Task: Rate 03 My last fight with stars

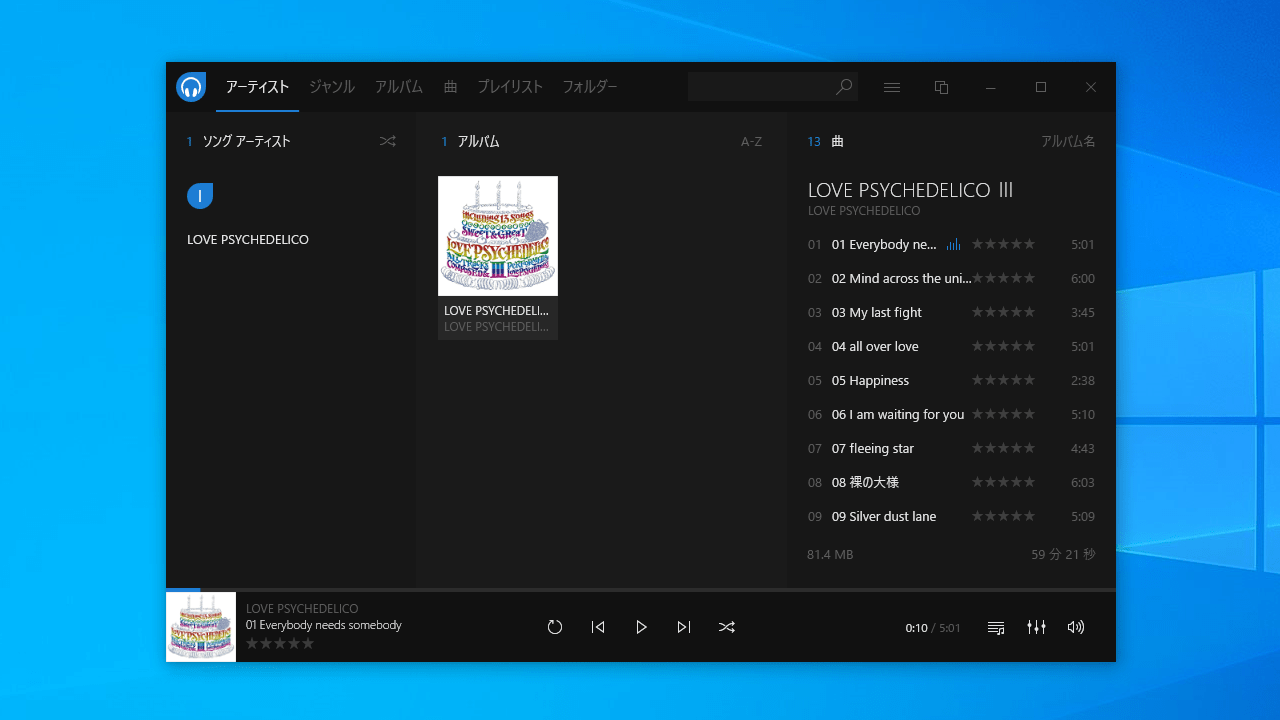Action: [x=1004, y=312]
